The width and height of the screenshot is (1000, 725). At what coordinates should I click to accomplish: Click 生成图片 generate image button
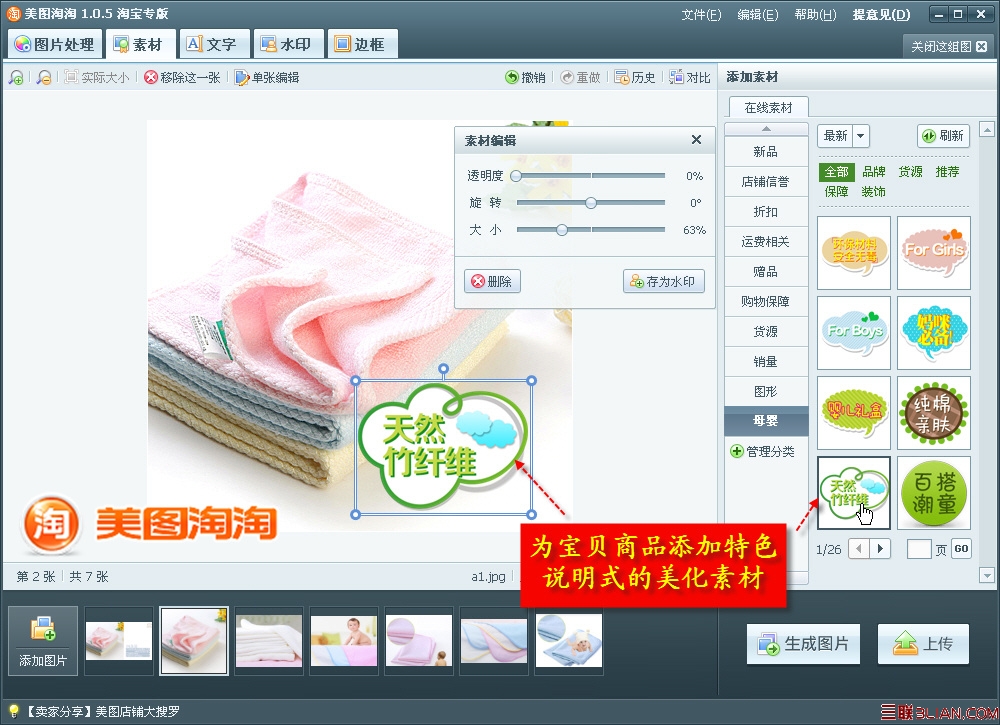pyautogui.click(x=803, y=644)
